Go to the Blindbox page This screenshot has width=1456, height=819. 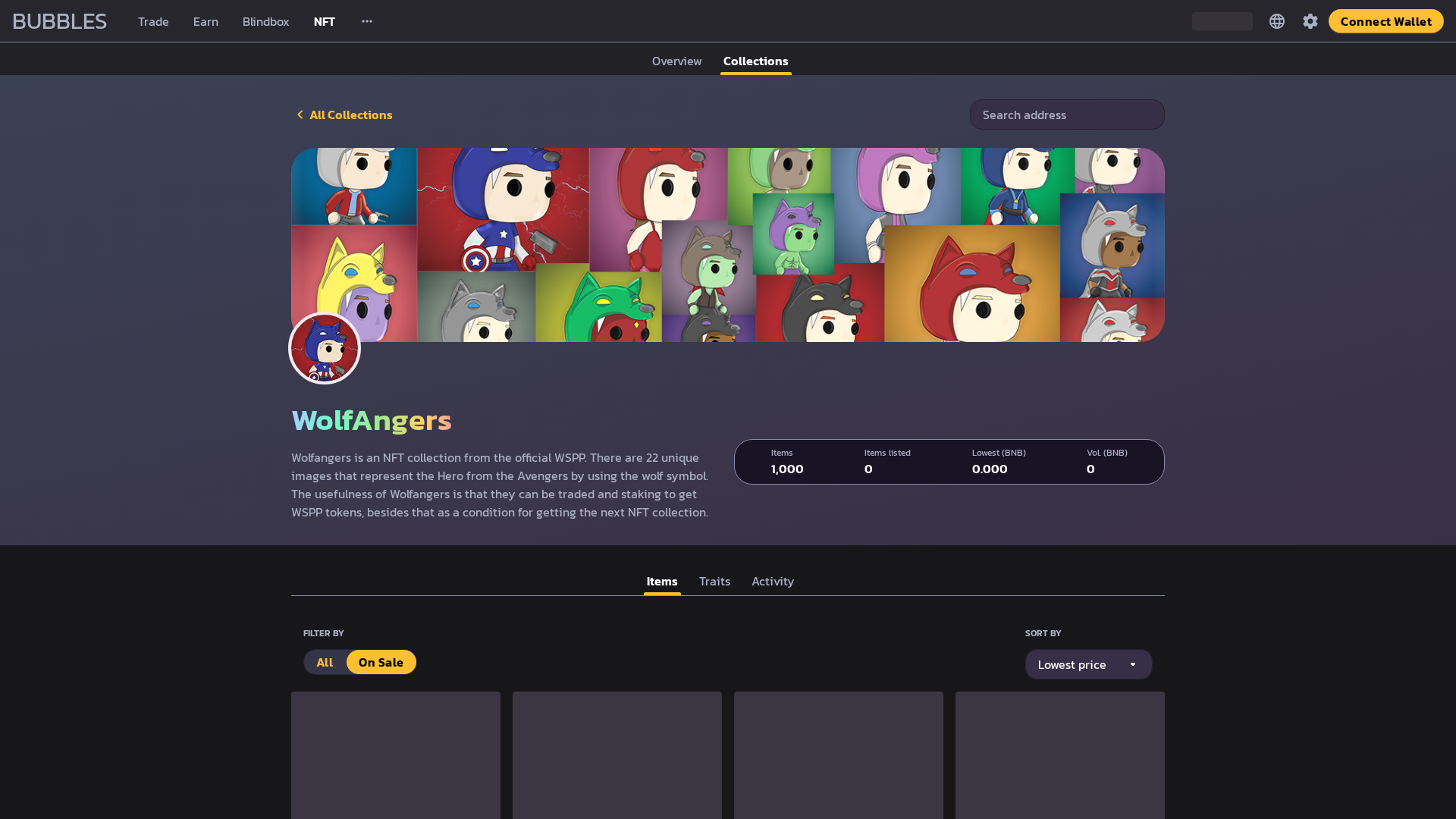pyautogui.click(x=265, y=21)
